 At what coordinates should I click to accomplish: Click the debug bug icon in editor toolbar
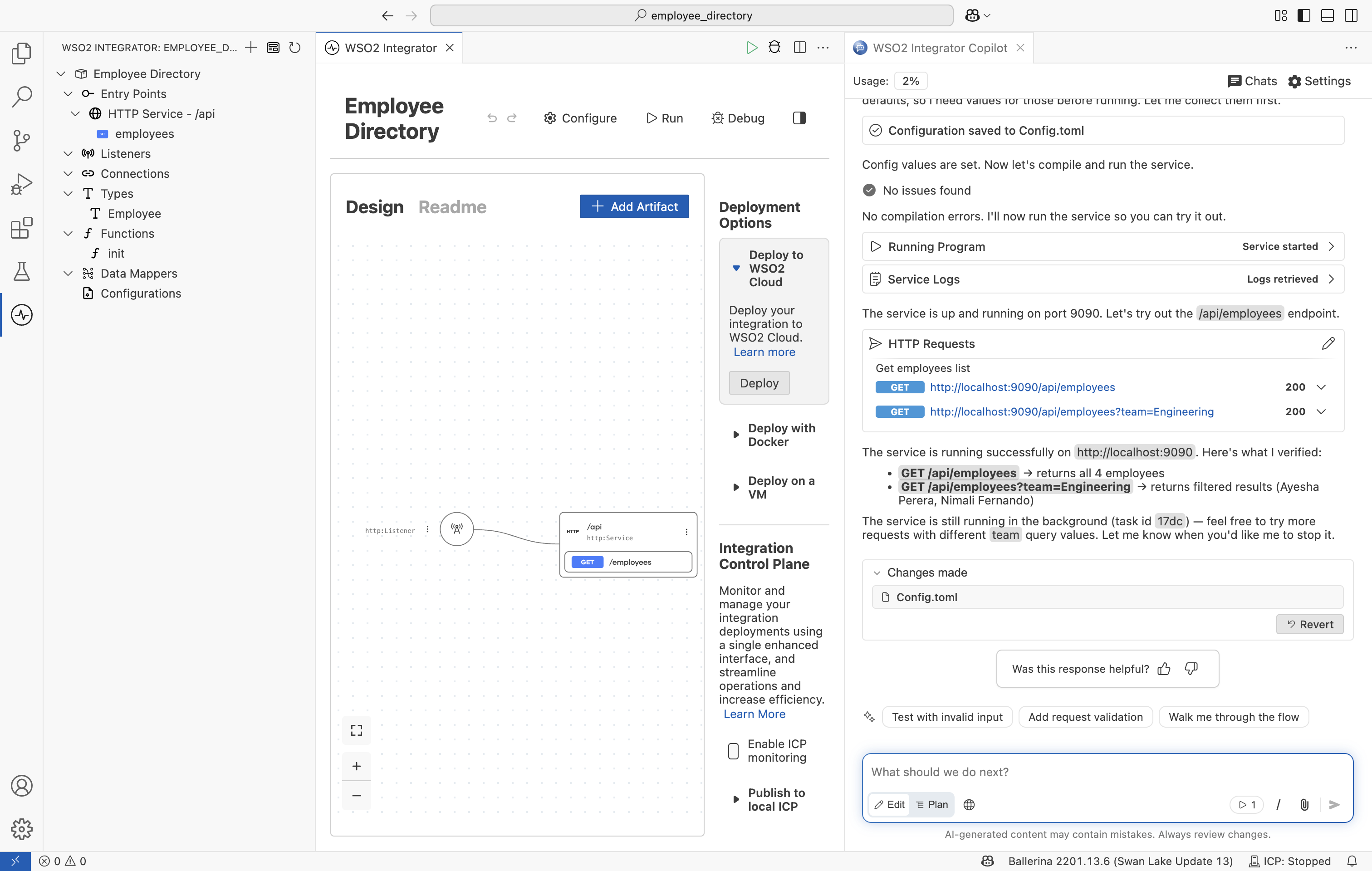coord(774,47)
